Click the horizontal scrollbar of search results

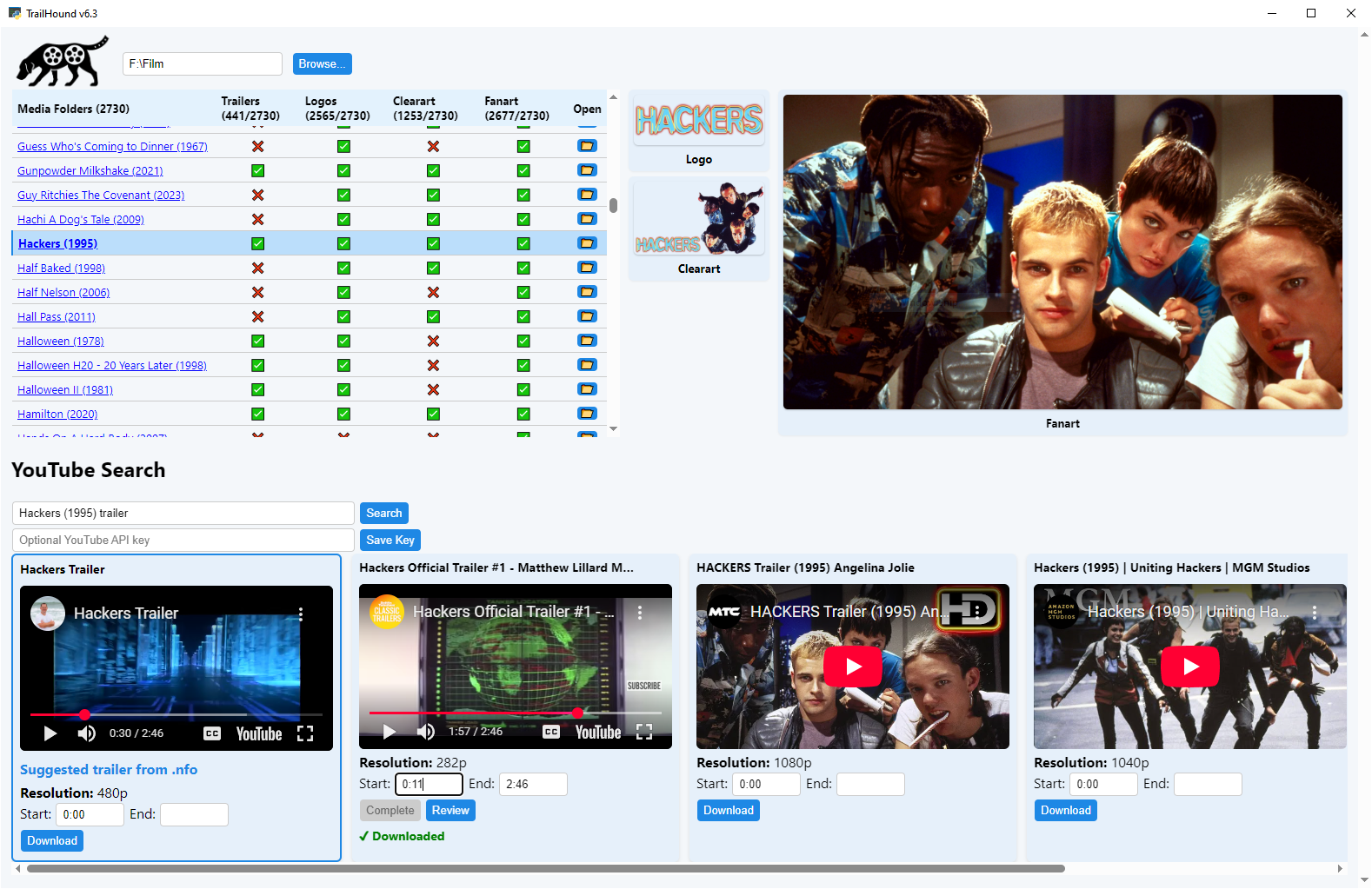[546, 868]
